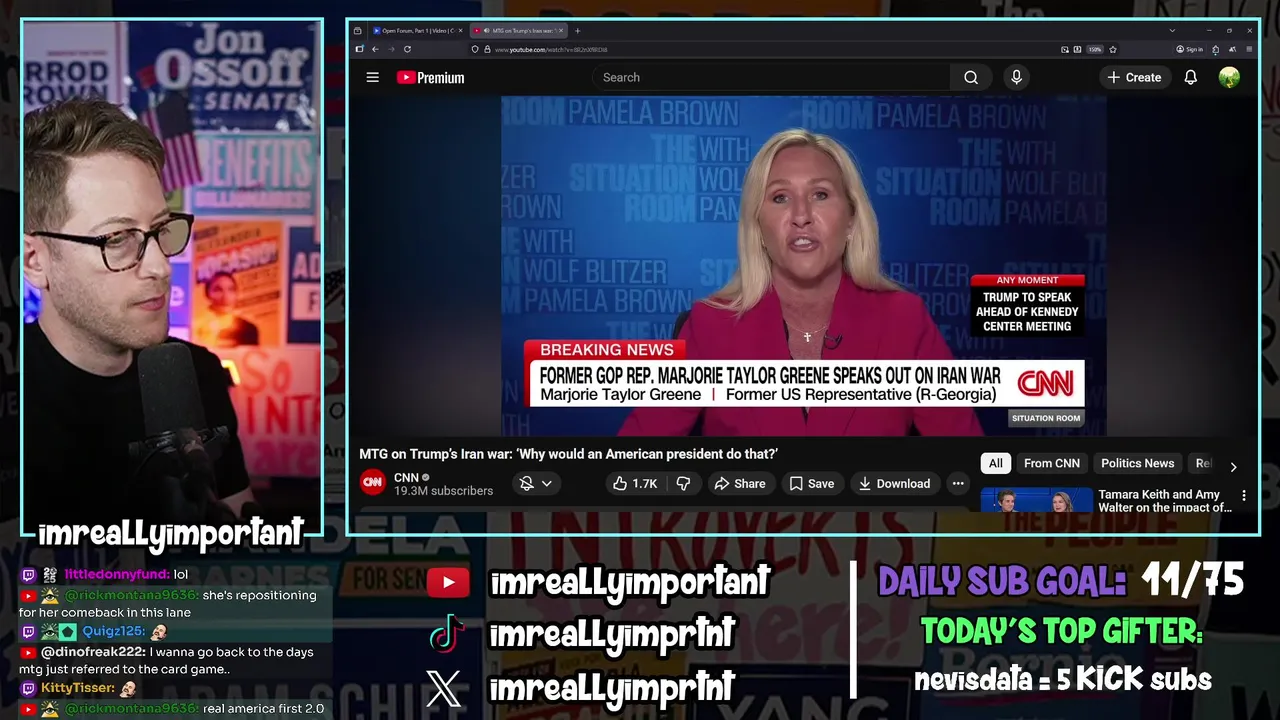Open the browser application menu icon
Image resolution: width=1280 pixels, height=720 pixels.
coord(1249,49)
